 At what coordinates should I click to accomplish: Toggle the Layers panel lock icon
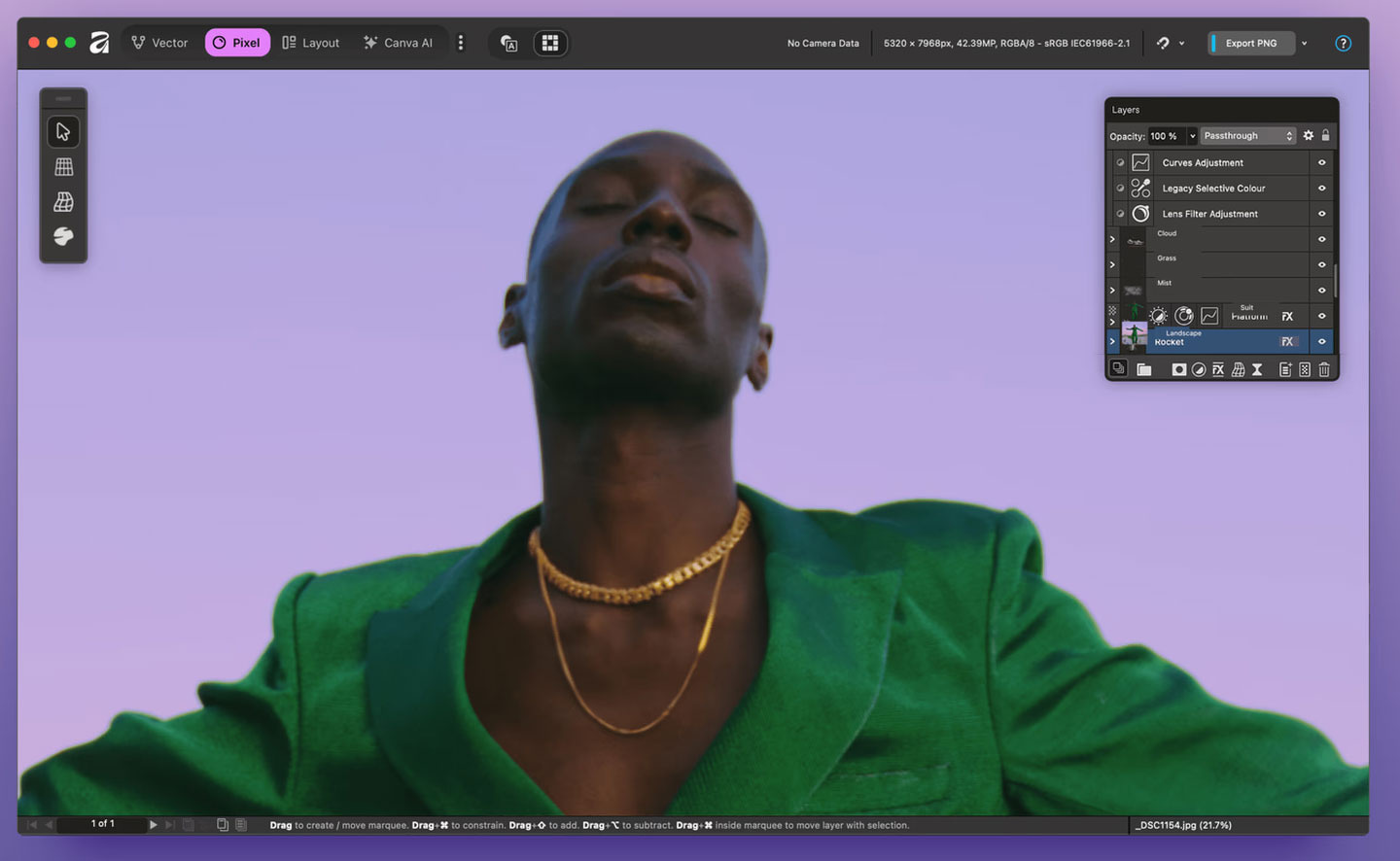1325,136
